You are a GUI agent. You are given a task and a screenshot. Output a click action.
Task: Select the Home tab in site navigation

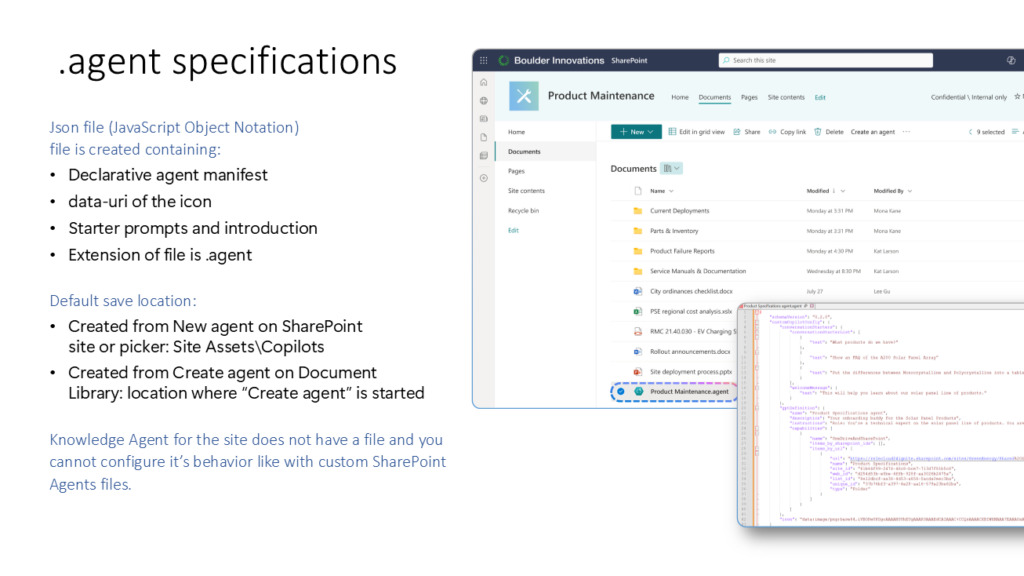coord(680,97)
